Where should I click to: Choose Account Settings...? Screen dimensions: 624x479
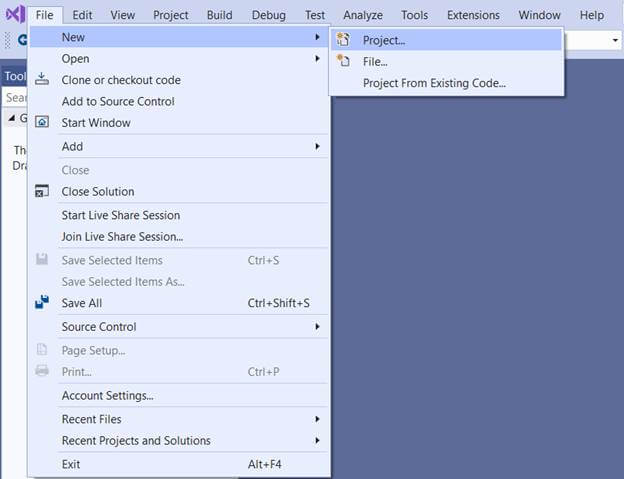point(179,395)
